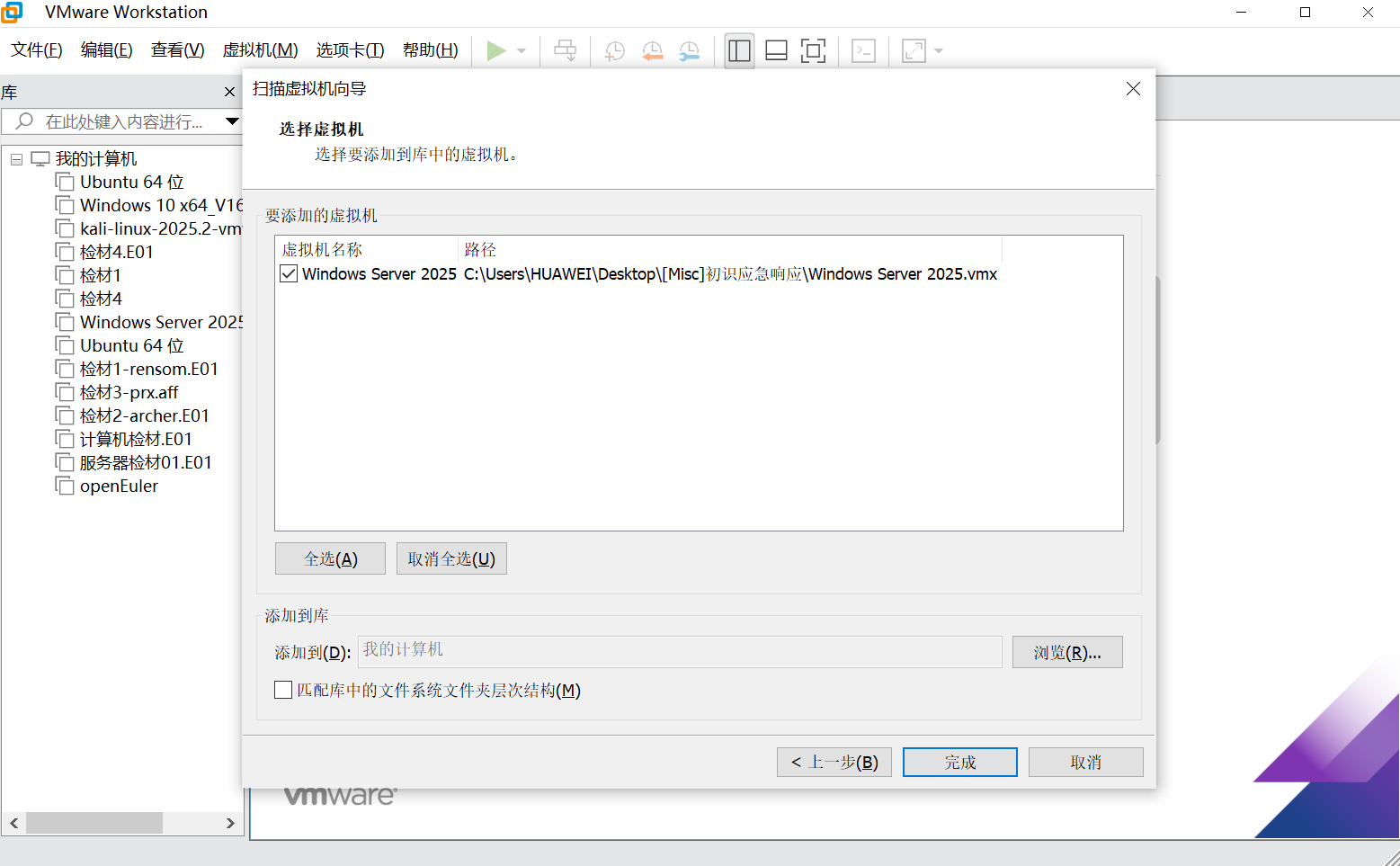
Task: Select Windows Server 2025 in the library sidebar
Action: pyautogui.click(x=162, y=322)
